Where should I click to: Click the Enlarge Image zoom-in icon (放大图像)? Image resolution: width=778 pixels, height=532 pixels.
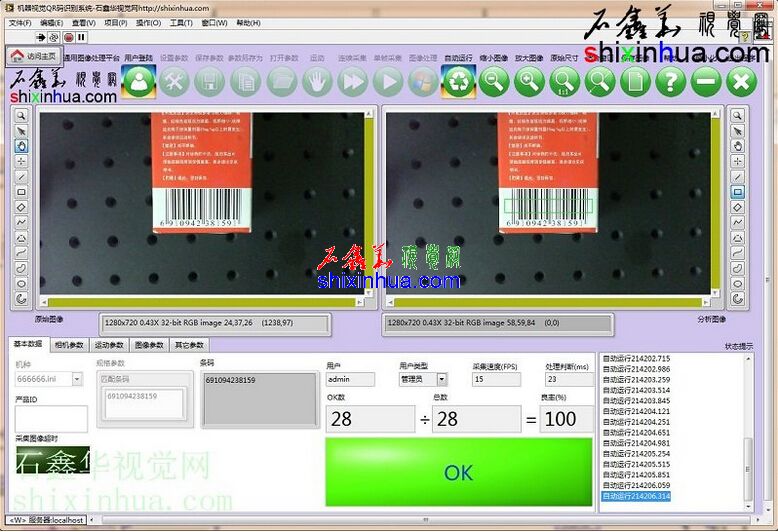(529, 81)
